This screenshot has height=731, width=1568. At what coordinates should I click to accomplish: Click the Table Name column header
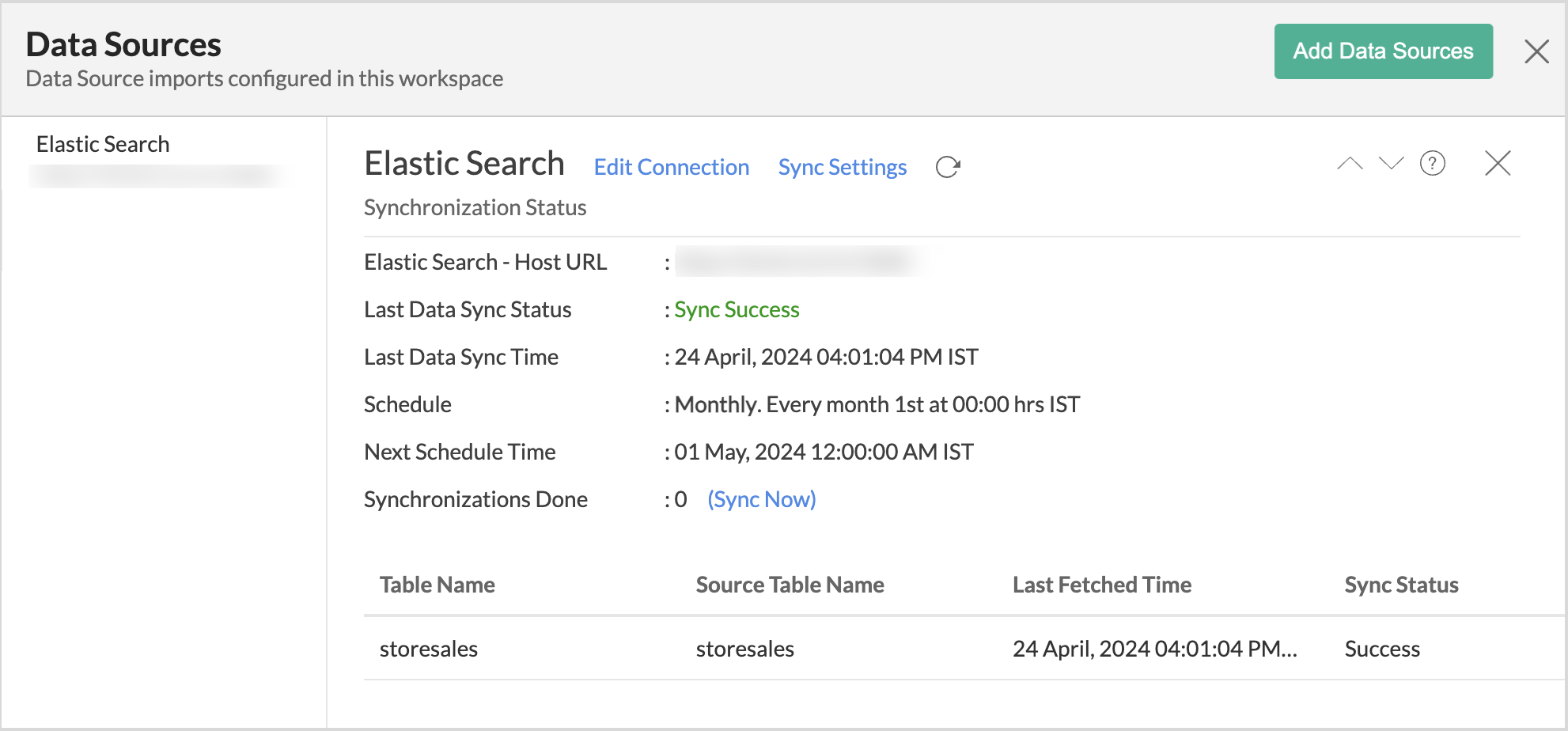(x=437, y=585)
